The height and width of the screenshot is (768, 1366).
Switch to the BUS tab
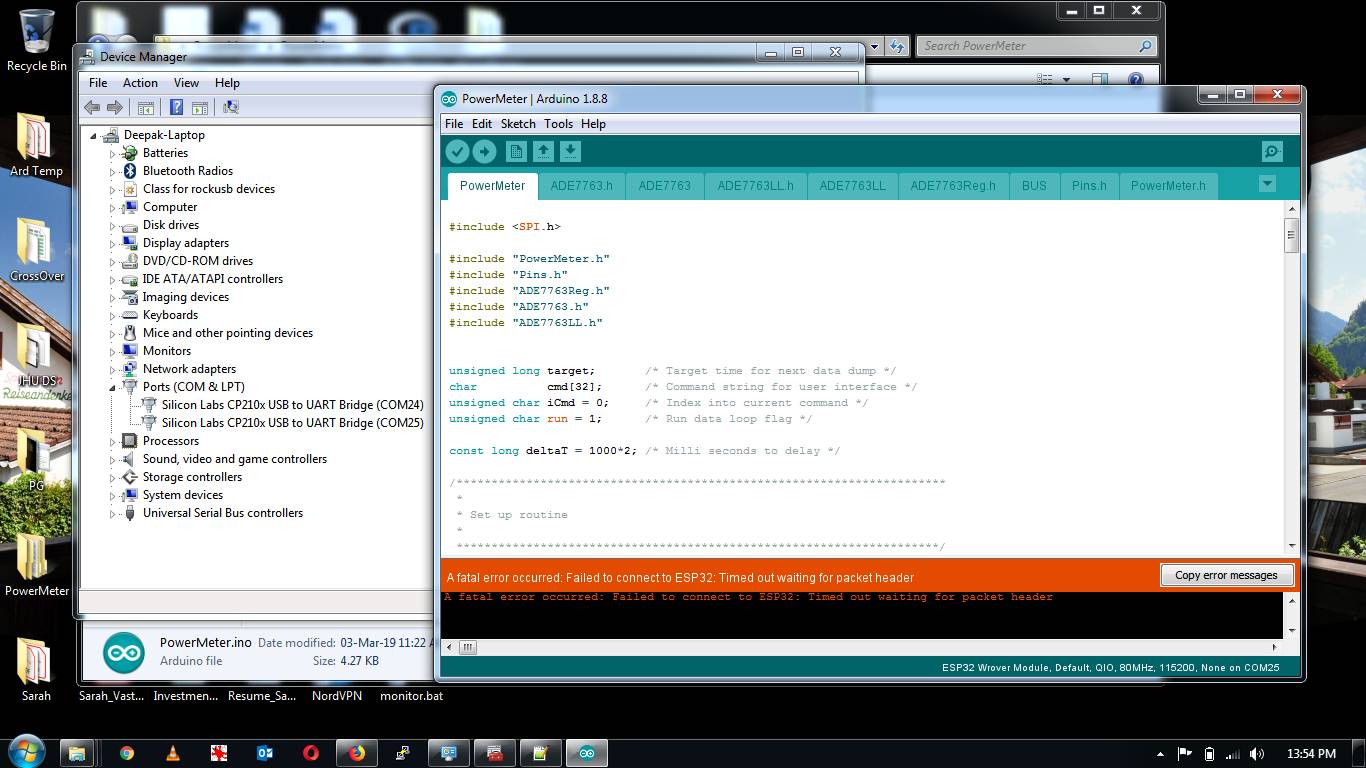coord(1034,185)
